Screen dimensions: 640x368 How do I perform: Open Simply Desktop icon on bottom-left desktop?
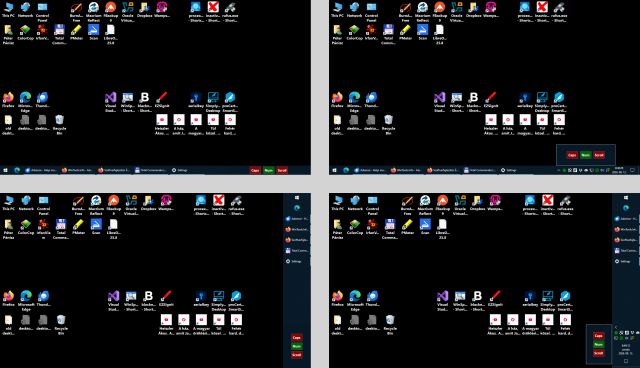(x=218, y=301)
